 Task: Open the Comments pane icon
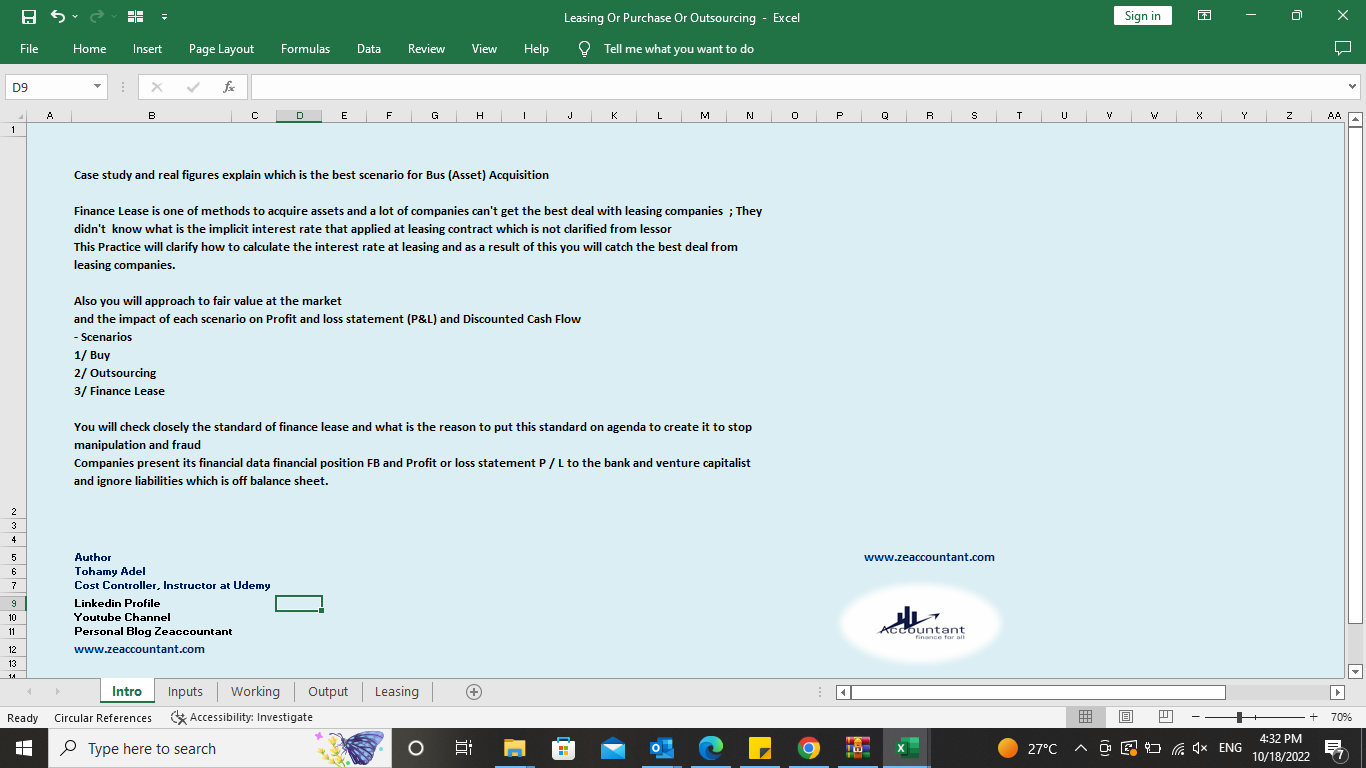click(1343, 49)
